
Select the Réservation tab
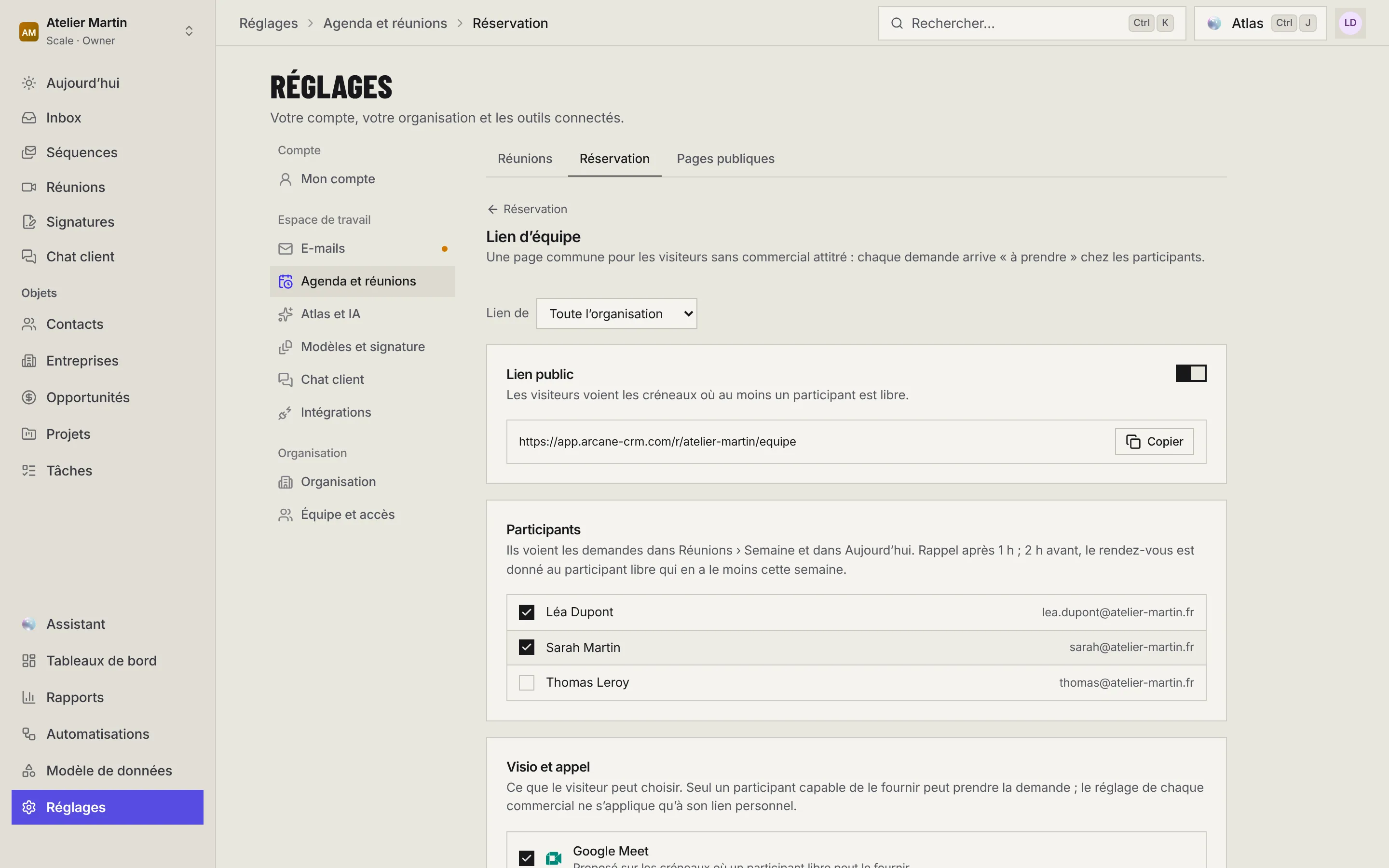point(614,159)
